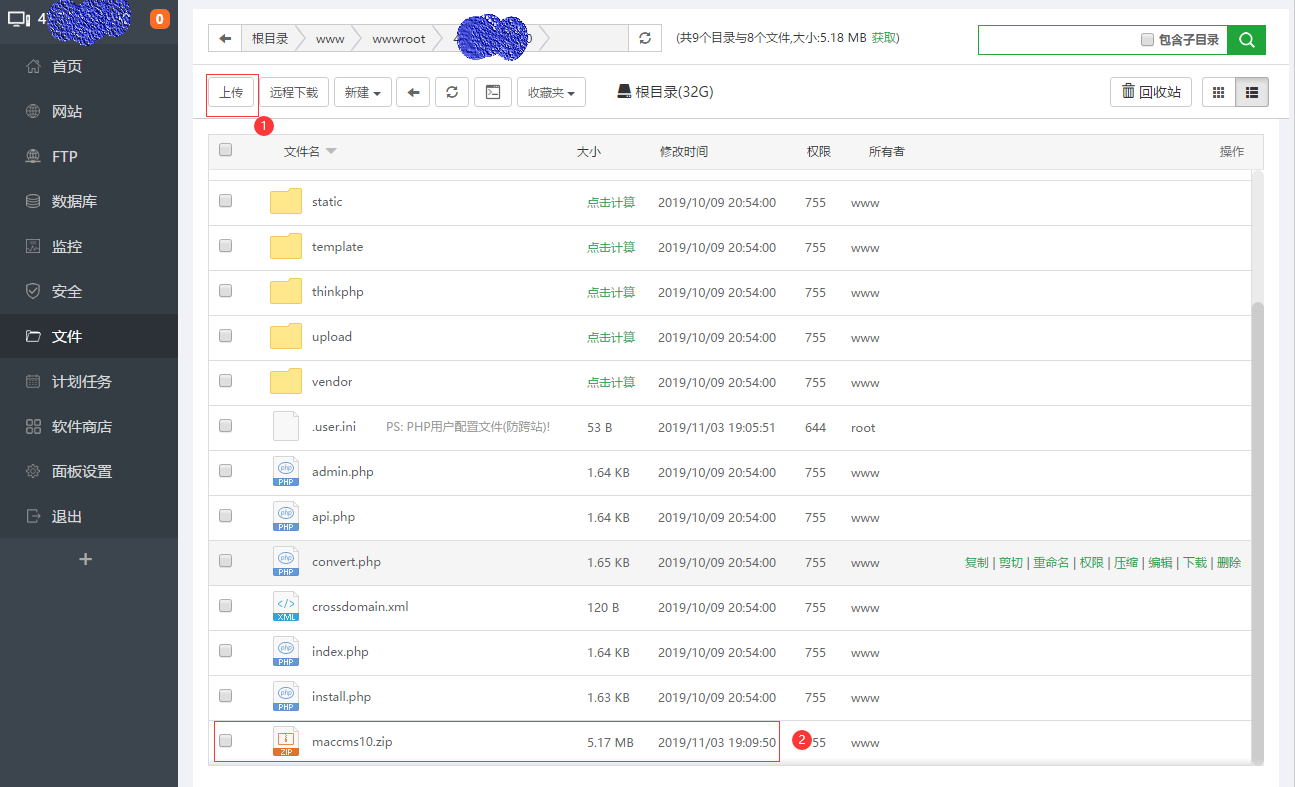The image size is (1295, 787).
Task: Open the terminal icon in toolbar
Action: click(492, 92)
